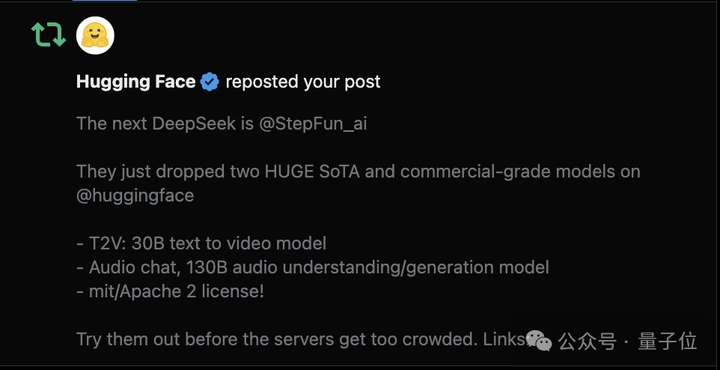Open the @StepFun_ai mention
Viewport: 720px width, 370px height.
coord(313,124)
